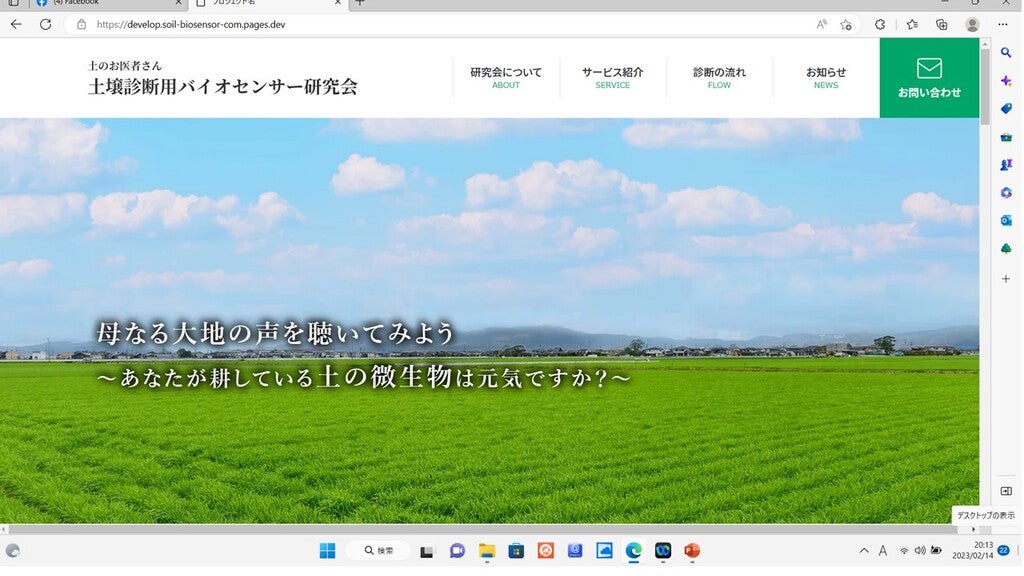This screenshot has height=576, width=1024.
Task: Open Task View on the taskbar
Action: (427, 552)
